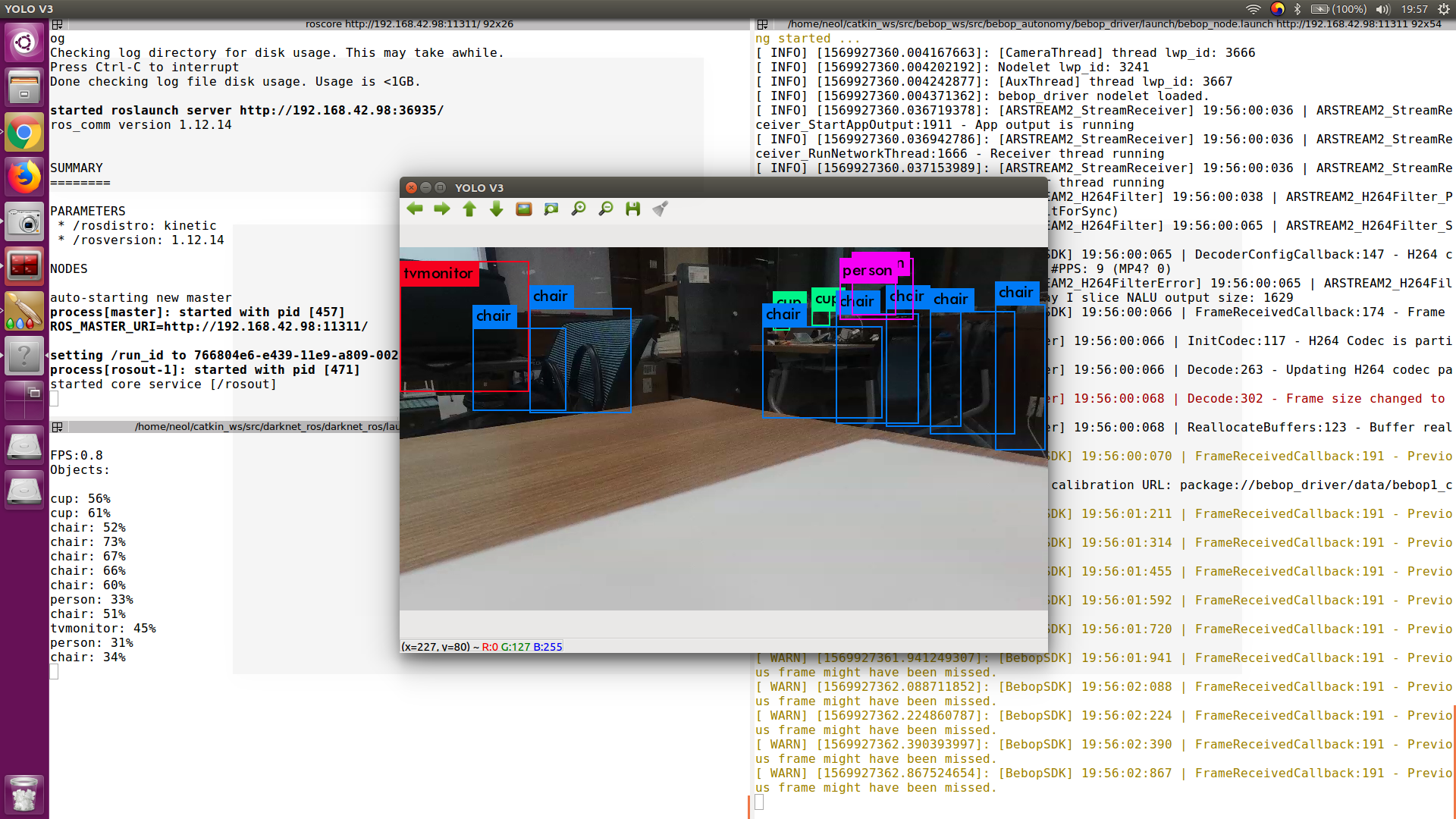Click the original image size icon
The width and height of the screenshot is (1456, 819).
point(523,209)
